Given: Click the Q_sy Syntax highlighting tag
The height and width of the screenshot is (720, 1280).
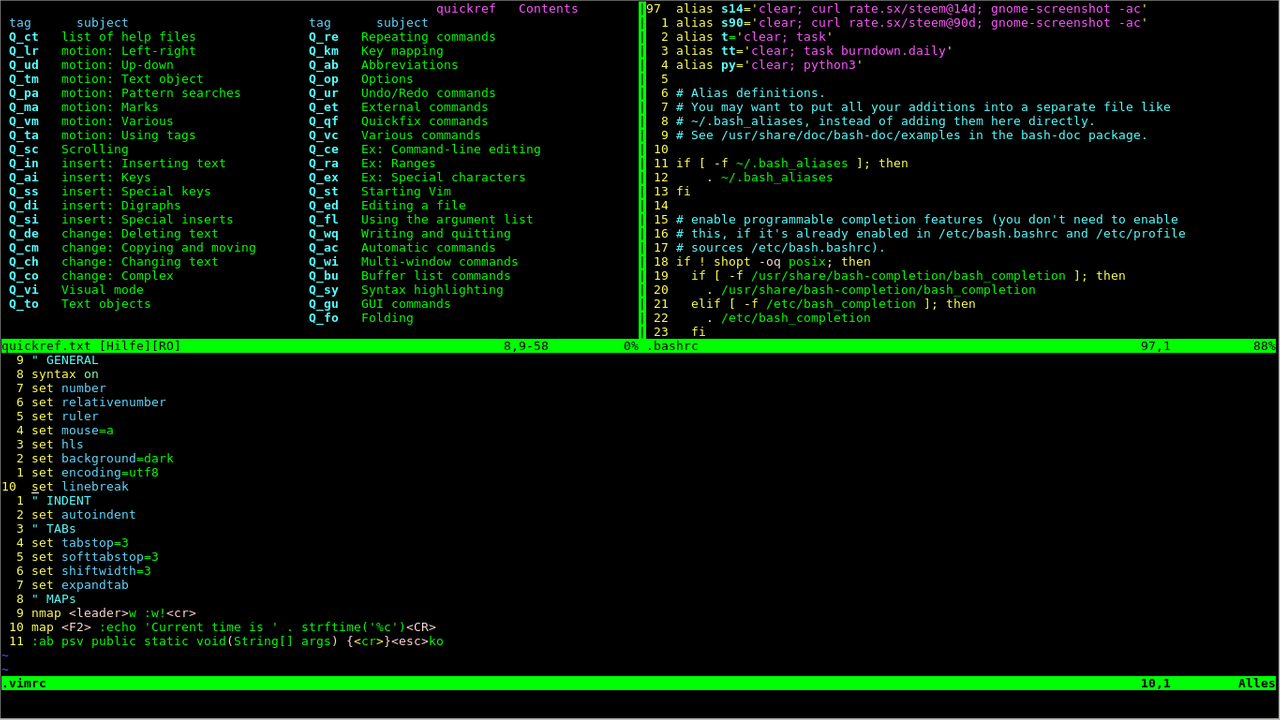Looking at the screenshot, I should 324,289.
